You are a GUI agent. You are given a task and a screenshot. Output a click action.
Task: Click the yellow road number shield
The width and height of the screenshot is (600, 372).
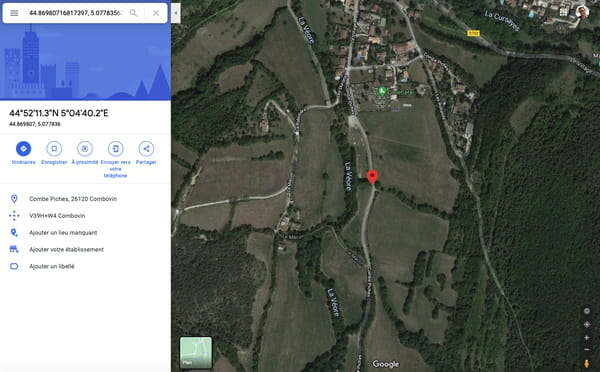(473, 33)
